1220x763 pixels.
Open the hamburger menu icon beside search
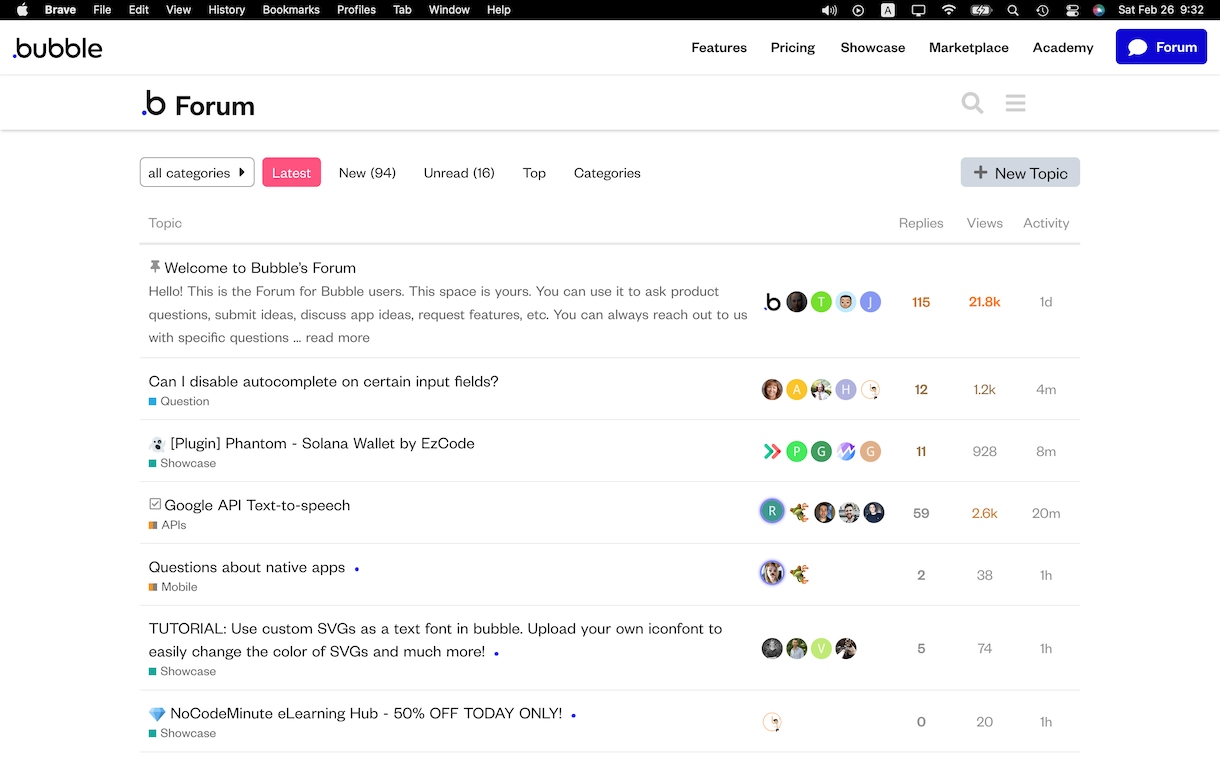coord(1015,103)
